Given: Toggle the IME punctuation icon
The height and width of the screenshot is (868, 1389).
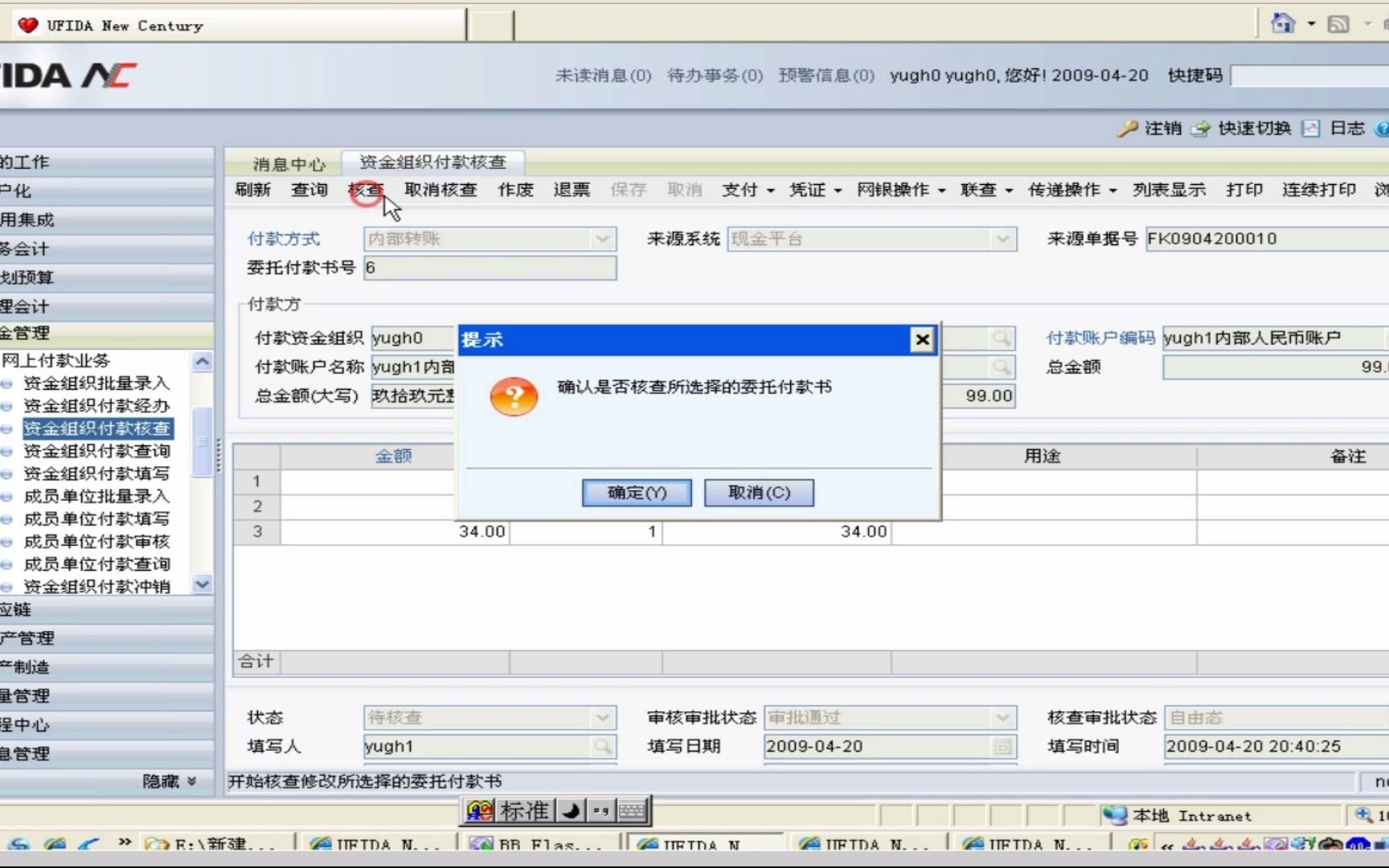Looking at the screenshot, I should (x=601, y=811).
